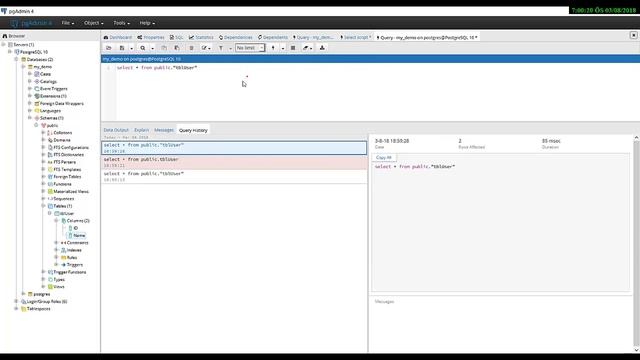
Task: Expand the postgres database node
Action: click(23, 294)
